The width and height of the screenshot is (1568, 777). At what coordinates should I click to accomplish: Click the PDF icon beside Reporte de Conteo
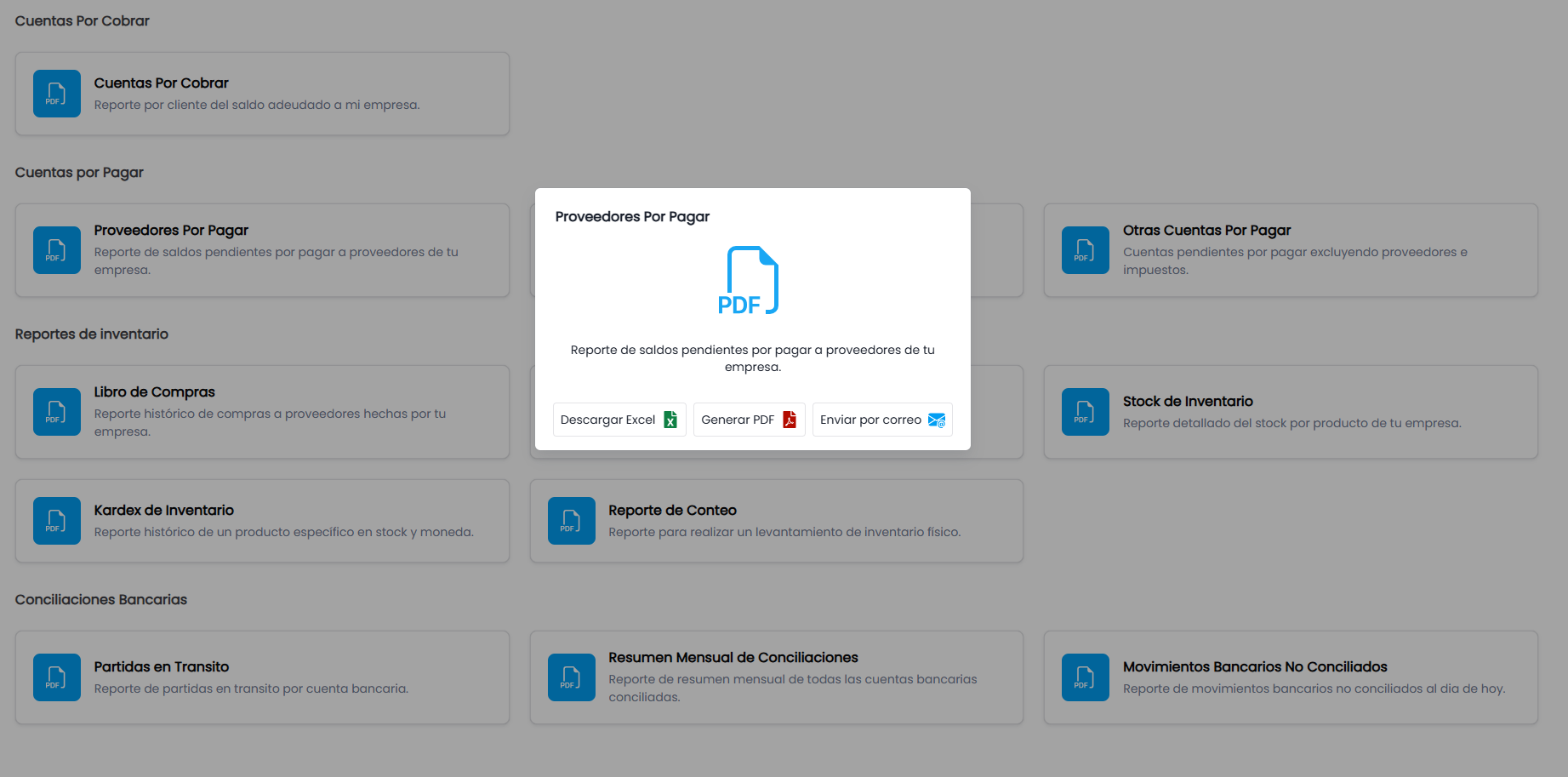tap(572, 521)
